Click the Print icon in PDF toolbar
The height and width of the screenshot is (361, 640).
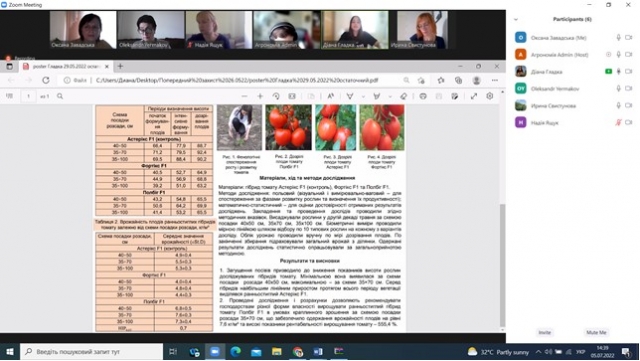pos(423,96)
